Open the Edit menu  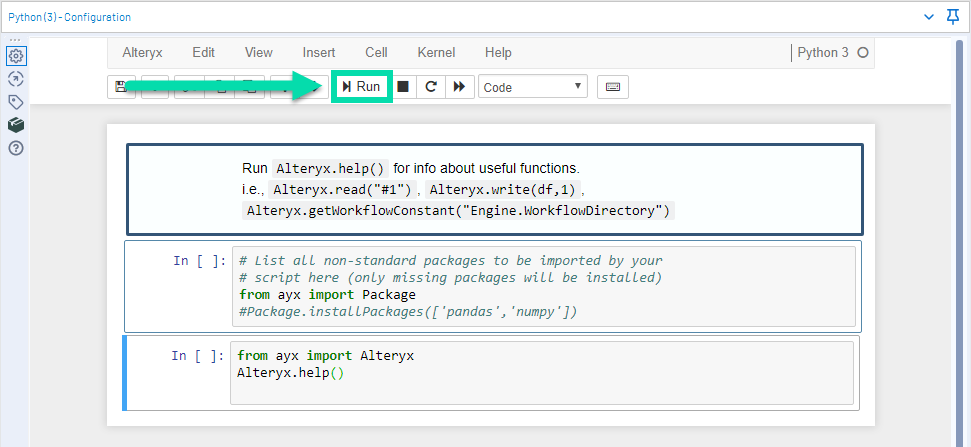203,53
